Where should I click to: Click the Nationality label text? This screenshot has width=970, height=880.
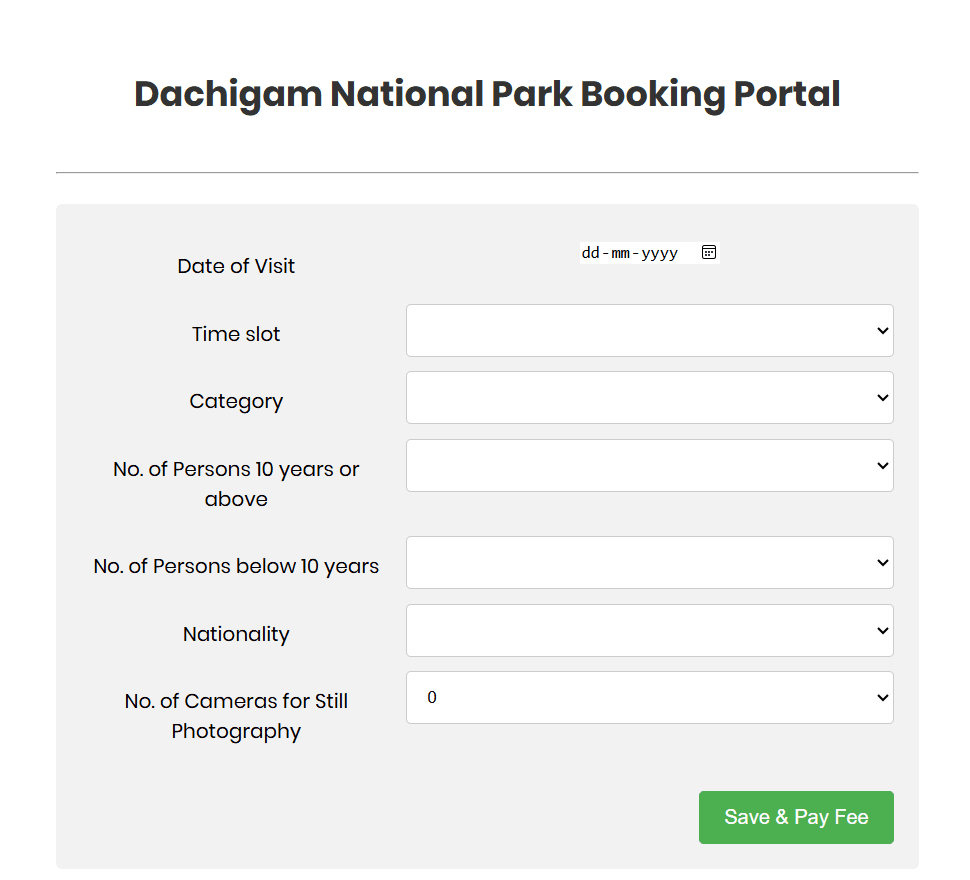pyautogui.click(x=236, y=634)
